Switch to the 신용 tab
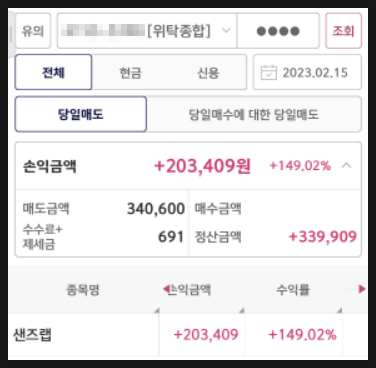Viewport: 376px width, 368px height. 208,73
